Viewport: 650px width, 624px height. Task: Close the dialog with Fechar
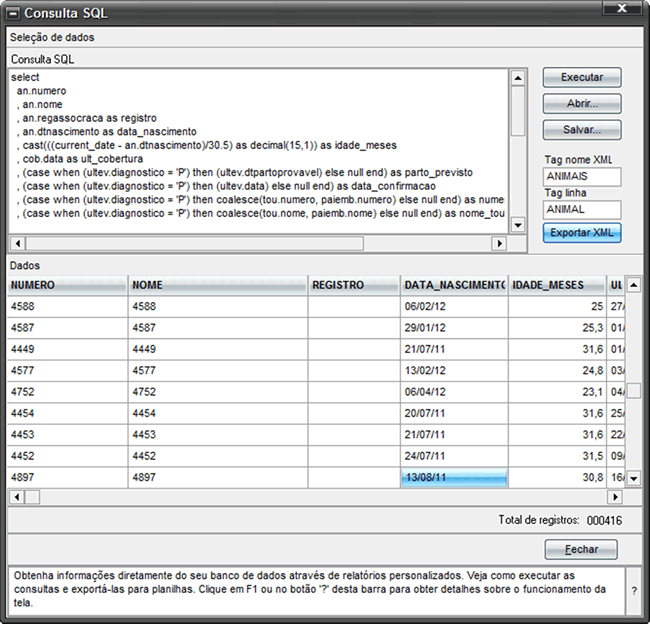click(581, 549)
